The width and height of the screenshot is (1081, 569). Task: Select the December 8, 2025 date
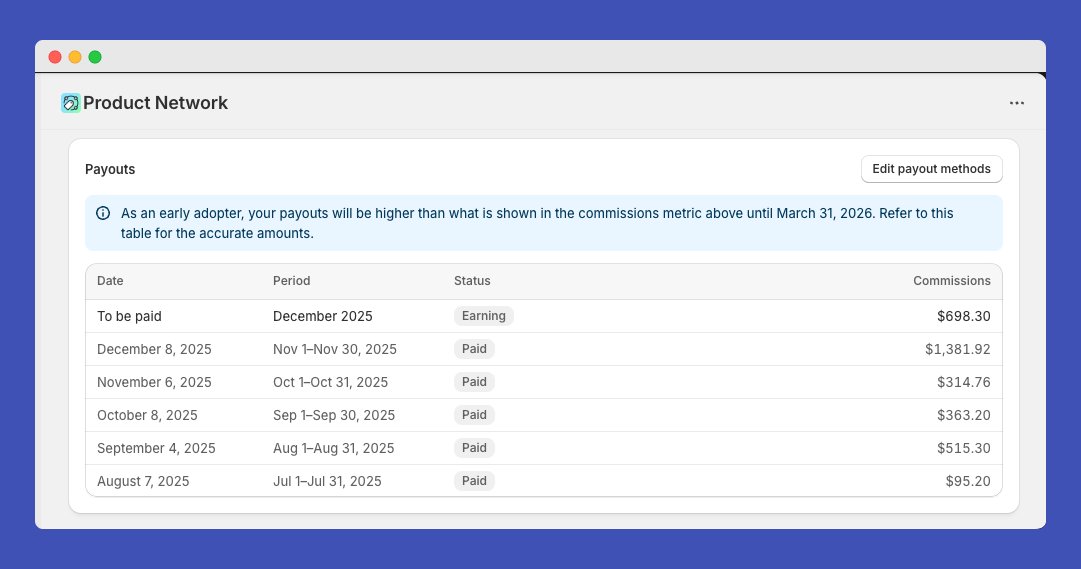coord(154,350)
